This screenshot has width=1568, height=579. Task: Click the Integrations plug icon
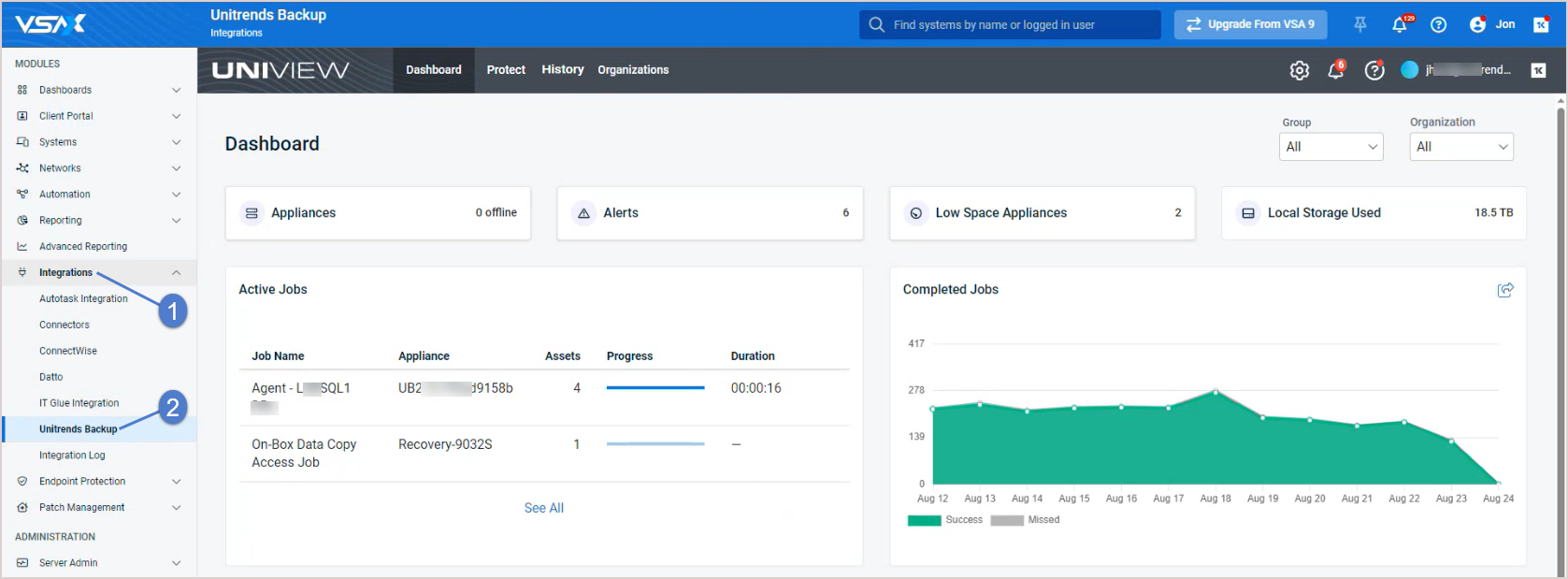(22, 273)
